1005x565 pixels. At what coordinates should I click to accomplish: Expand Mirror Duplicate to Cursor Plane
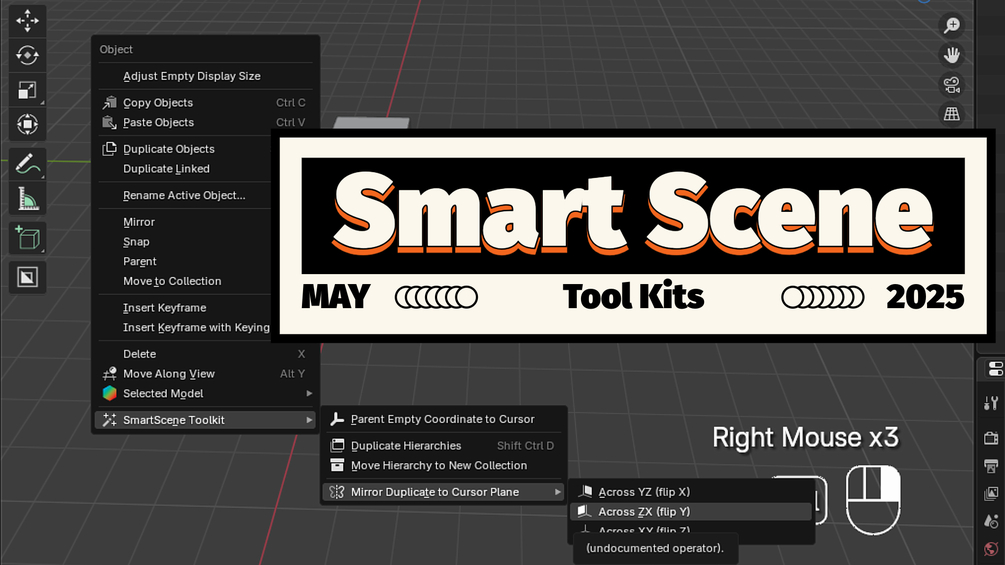(x=444, y=492)
